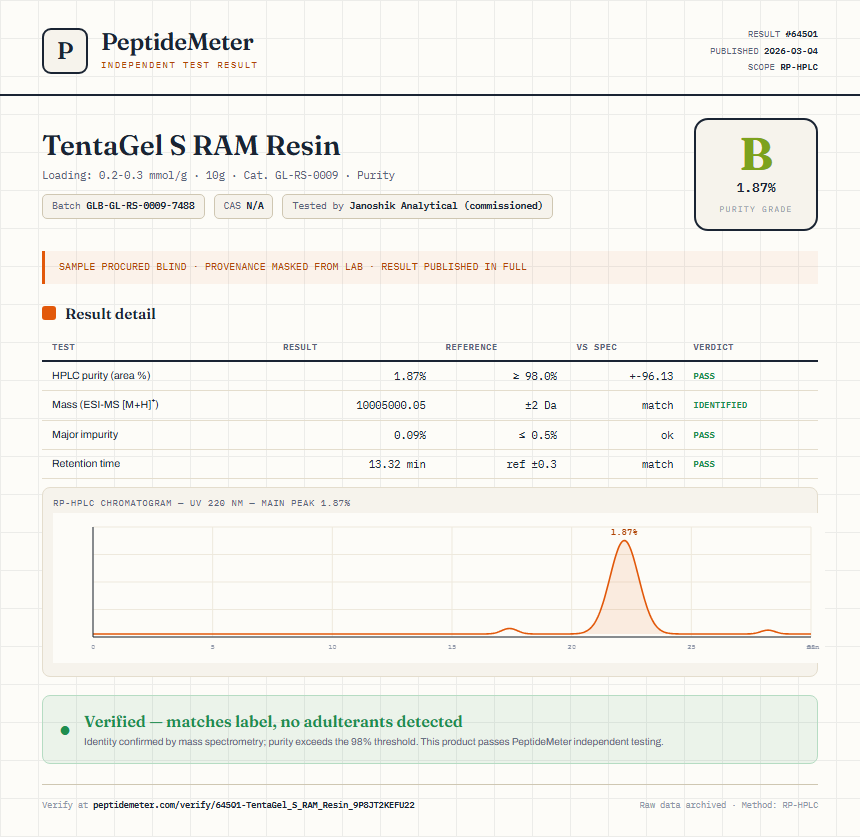Click the sample procured blind banner

point(430,267)
